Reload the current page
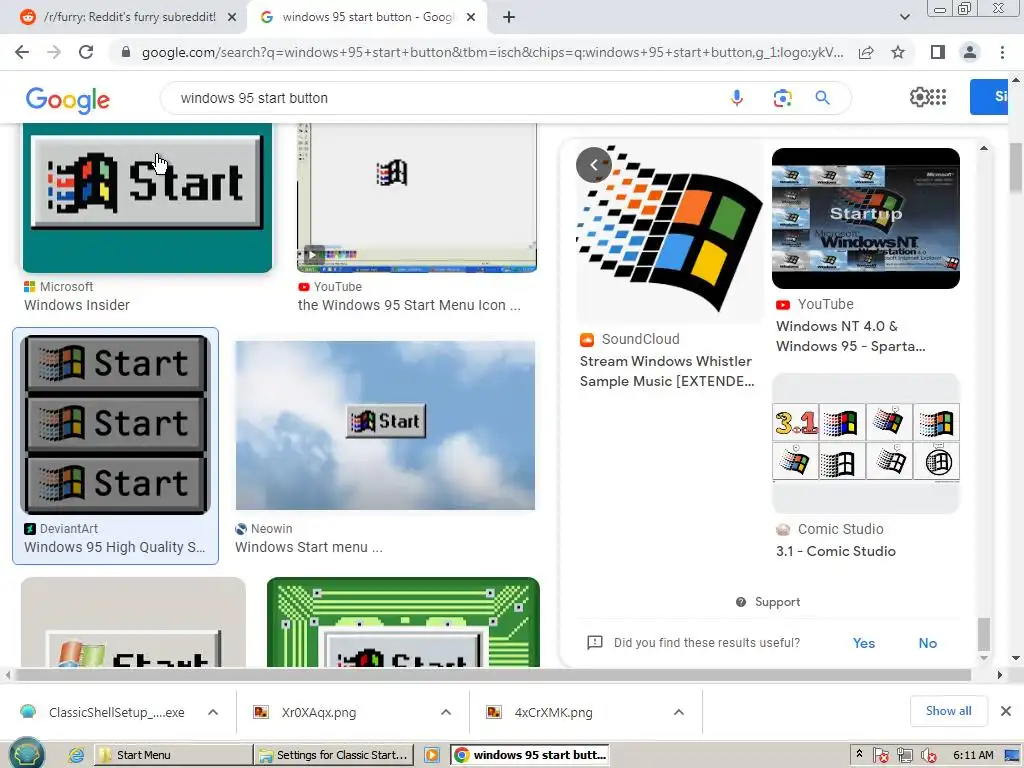This screenshot has width=1024, height=768. click(x=86, y=52)
